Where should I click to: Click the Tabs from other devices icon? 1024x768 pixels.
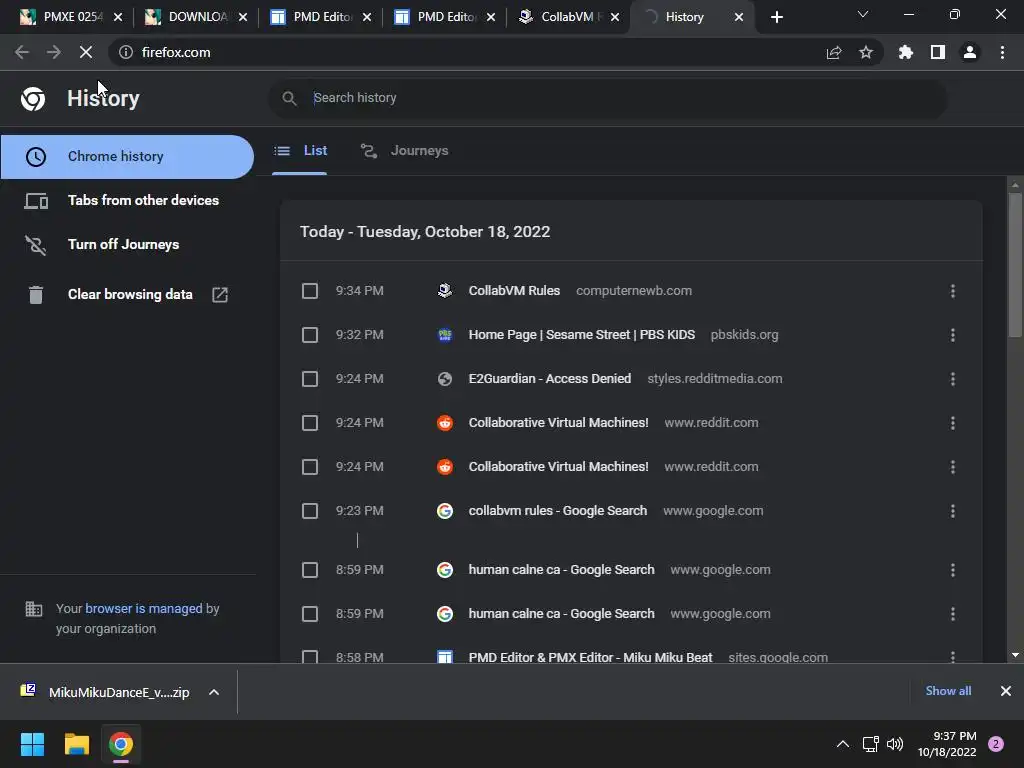36,201
